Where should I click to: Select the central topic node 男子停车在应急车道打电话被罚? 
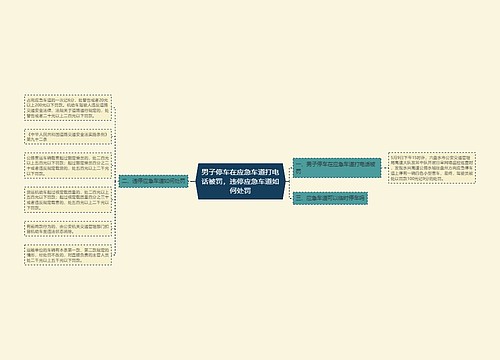click(240, 181)
